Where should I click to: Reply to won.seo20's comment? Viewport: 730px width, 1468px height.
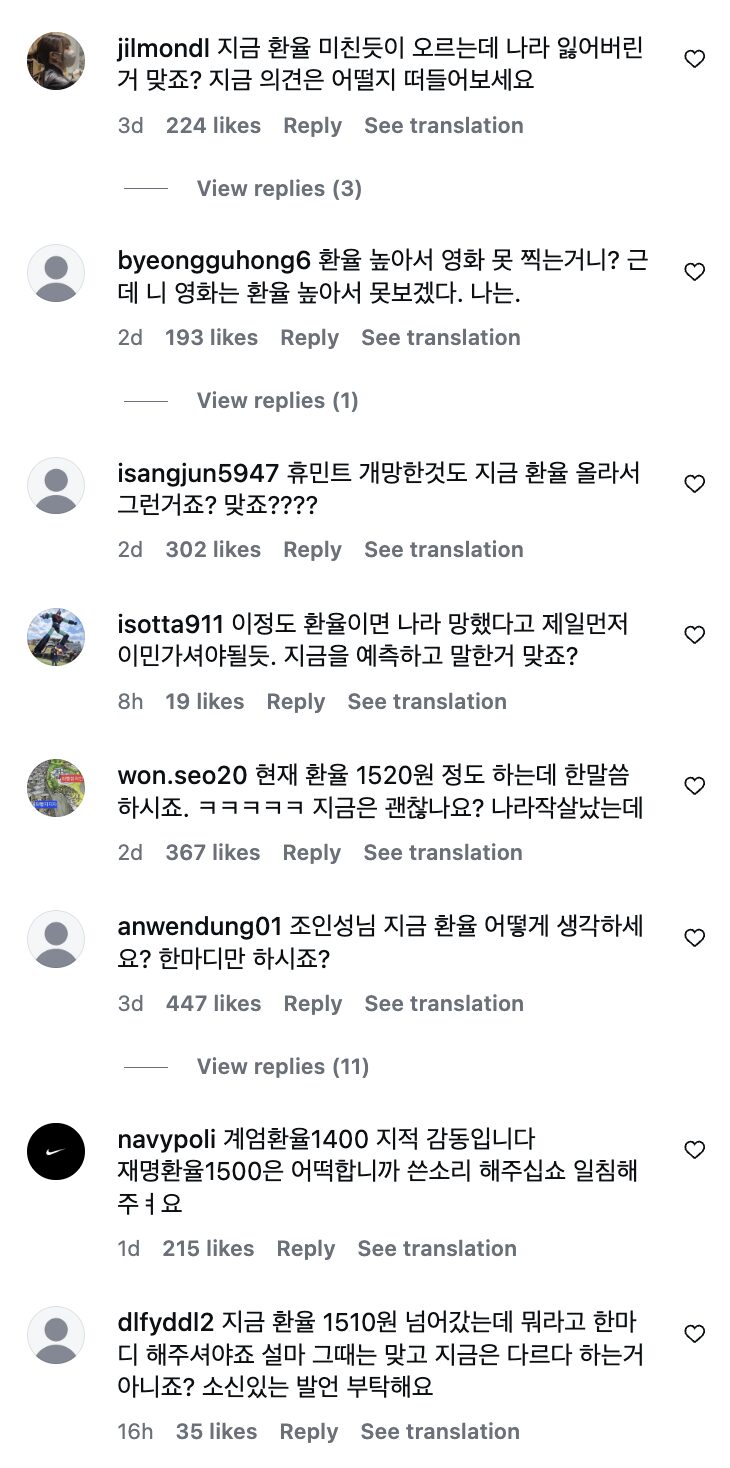click(x=311, y=852)
